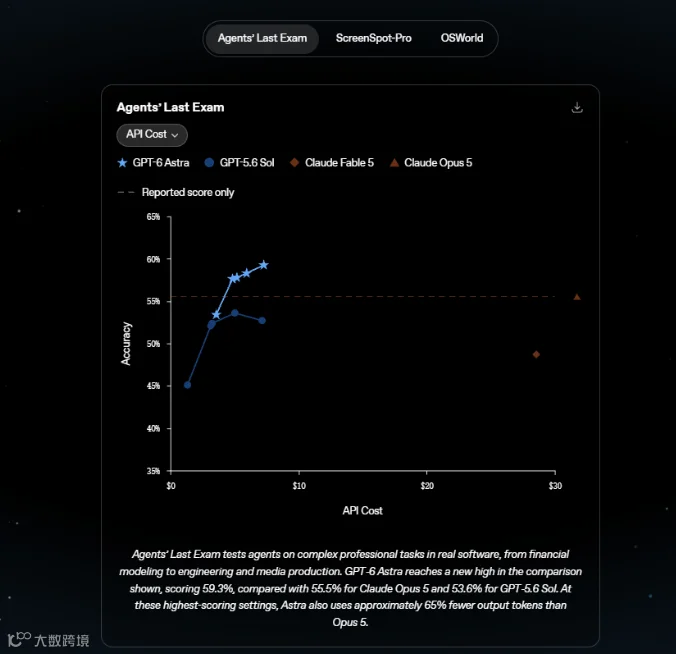676x654 pixels.
Task: Open the API Cost dropdown
Action: 152,135
